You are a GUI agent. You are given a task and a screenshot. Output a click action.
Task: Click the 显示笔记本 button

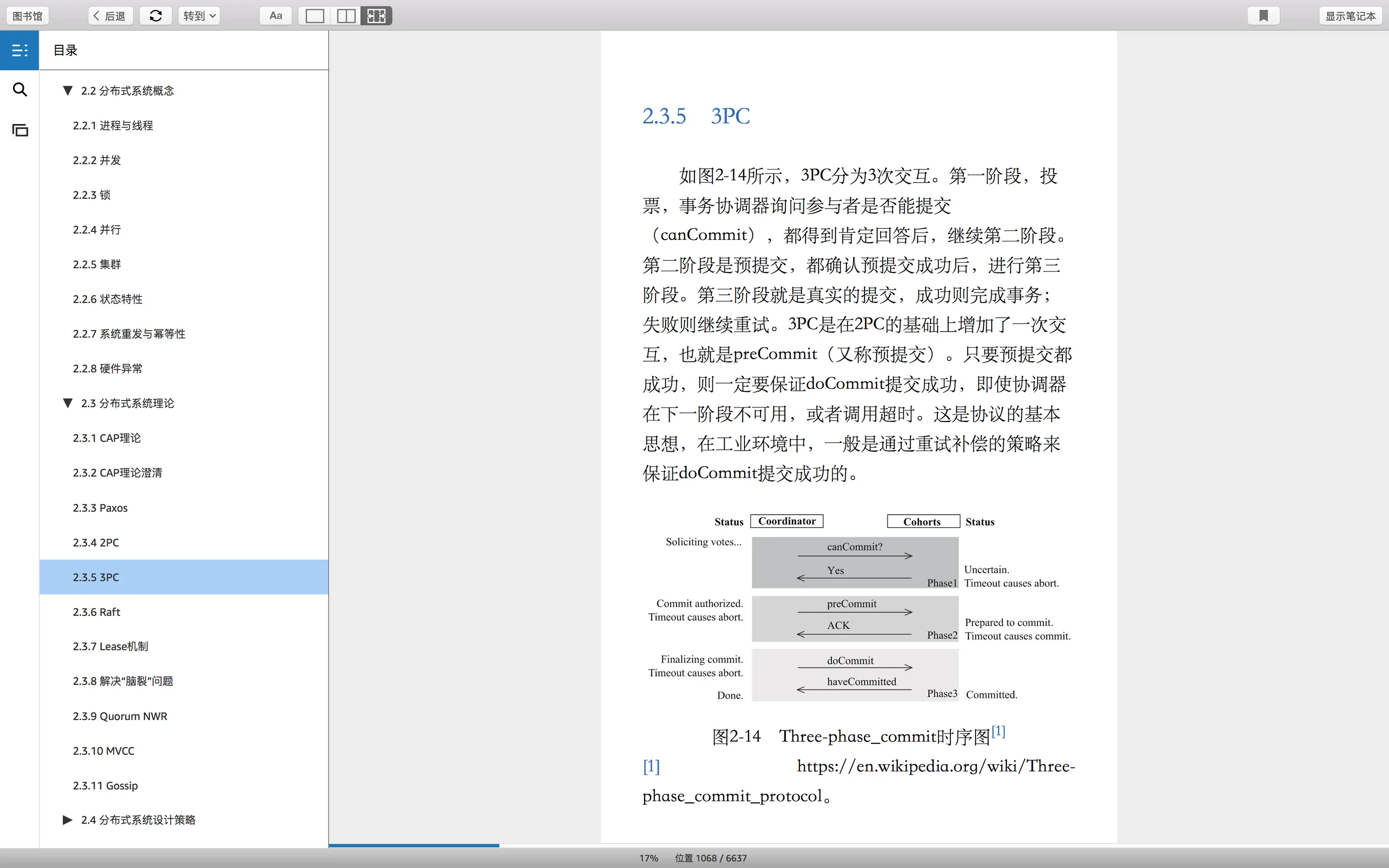coord(1350,16)
